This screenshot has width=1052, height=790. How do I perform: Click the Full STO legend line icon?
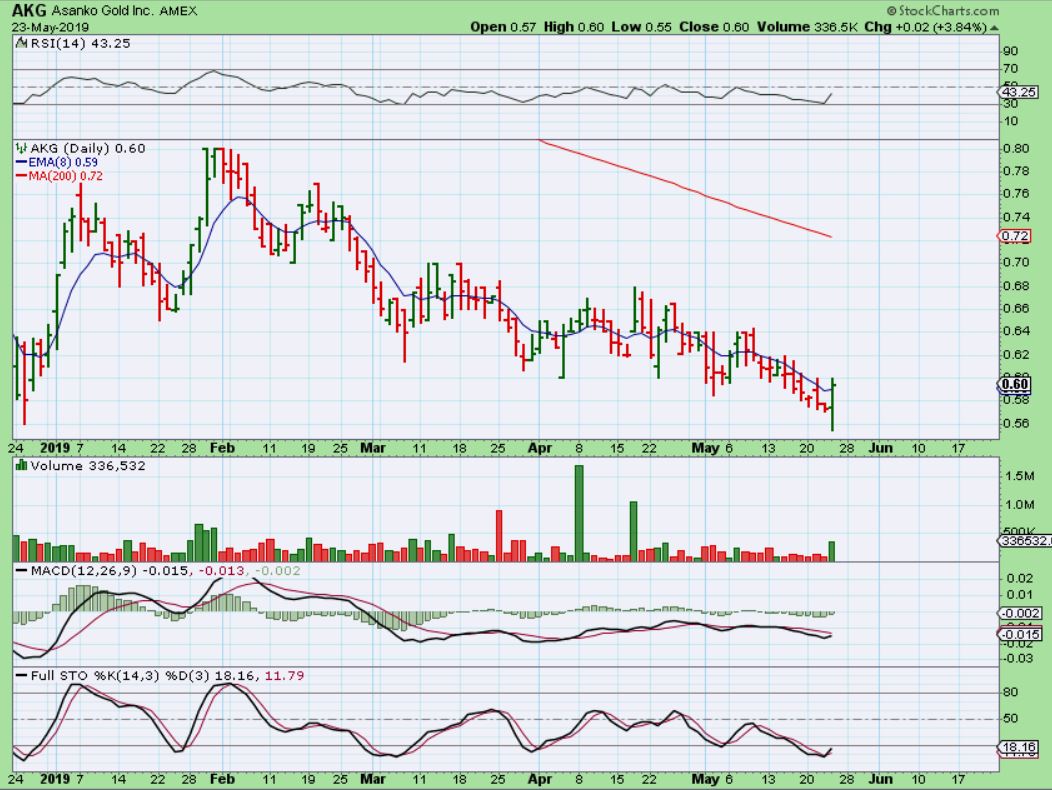(21, 676)
